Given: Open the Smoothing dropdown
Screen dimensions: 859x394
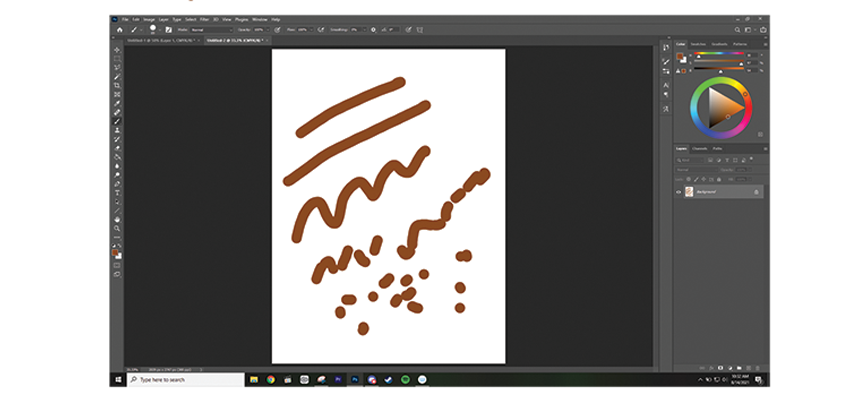Looking at the screenshot, I should point(364,30).
